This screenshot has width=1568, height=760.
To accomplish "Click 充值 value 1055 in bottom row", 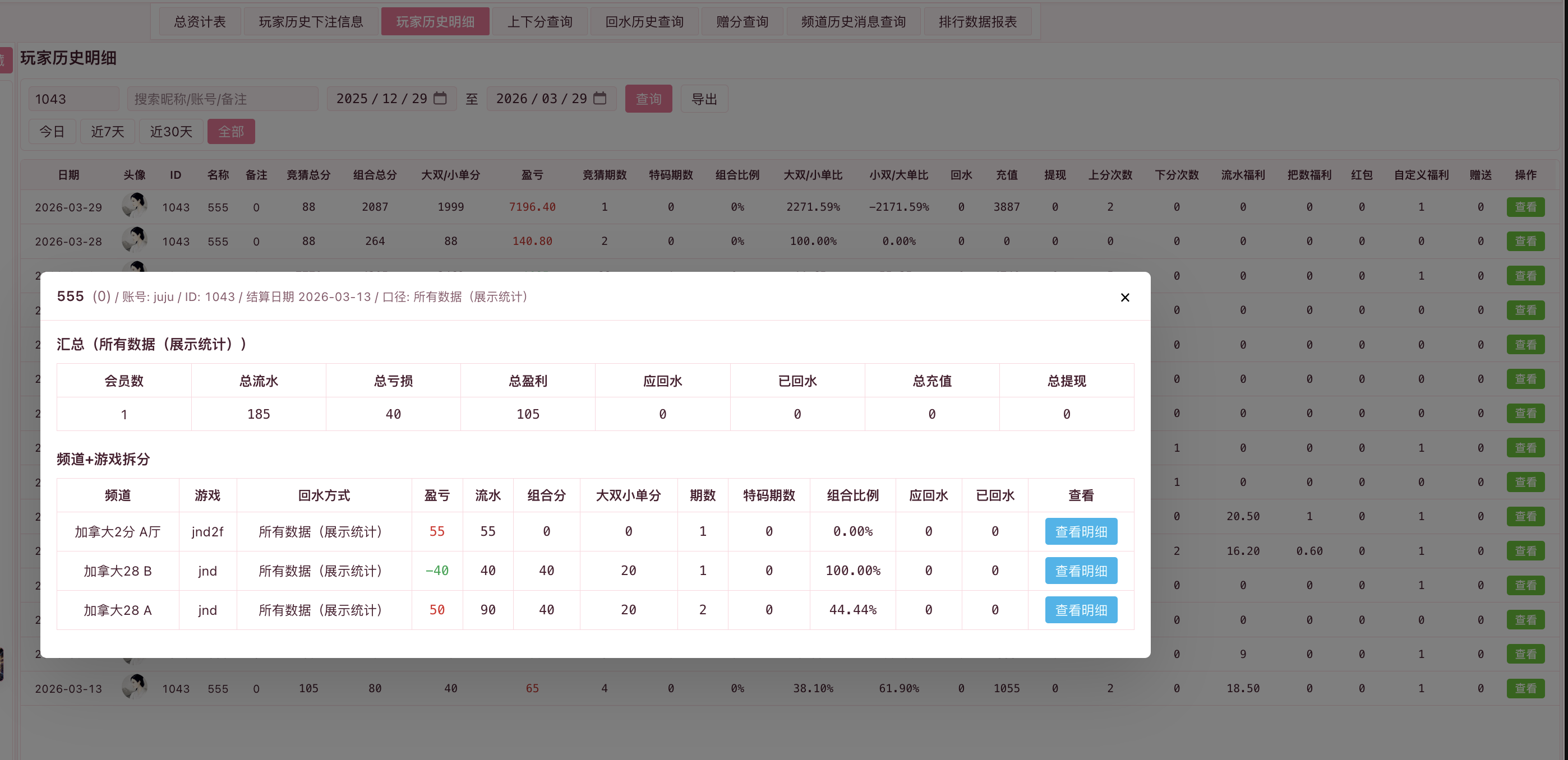I will 1006,688.
